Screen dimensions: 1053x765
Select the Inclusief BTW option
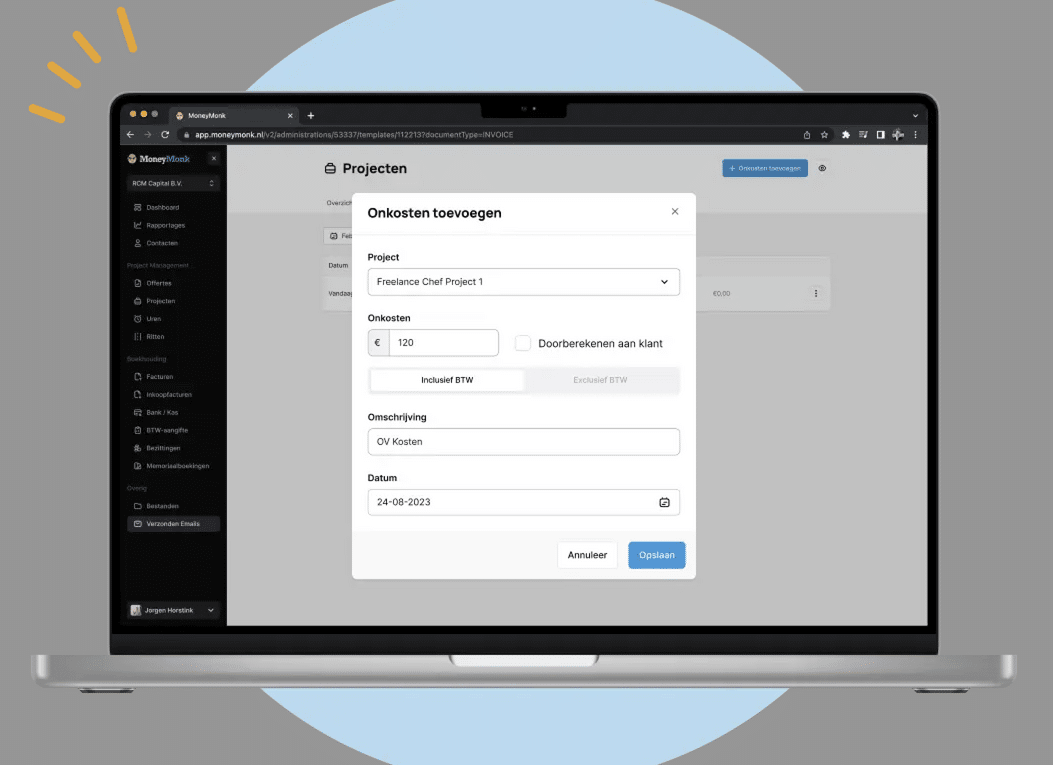point(447,381)
